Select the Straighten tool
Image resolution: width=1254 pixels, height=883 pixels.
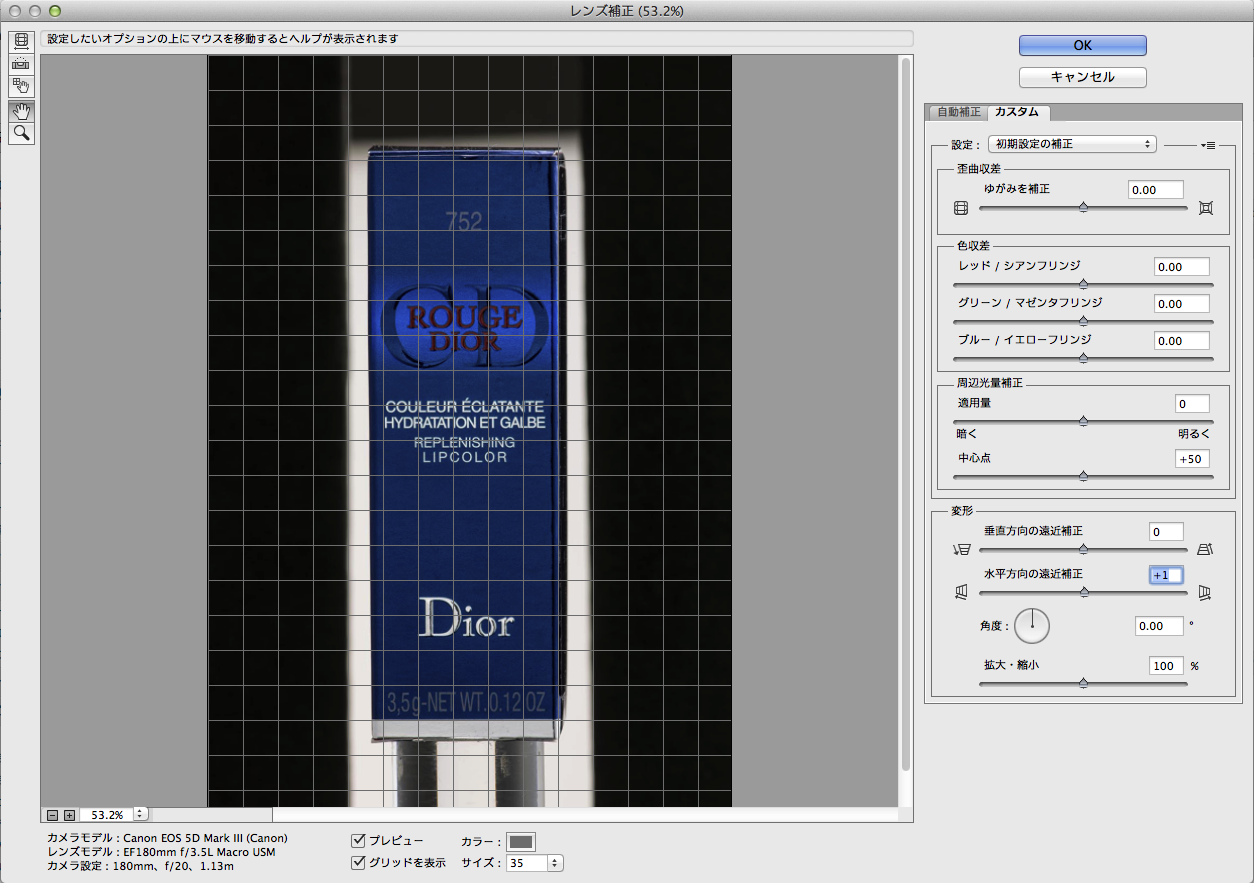[x=22, y=63]
